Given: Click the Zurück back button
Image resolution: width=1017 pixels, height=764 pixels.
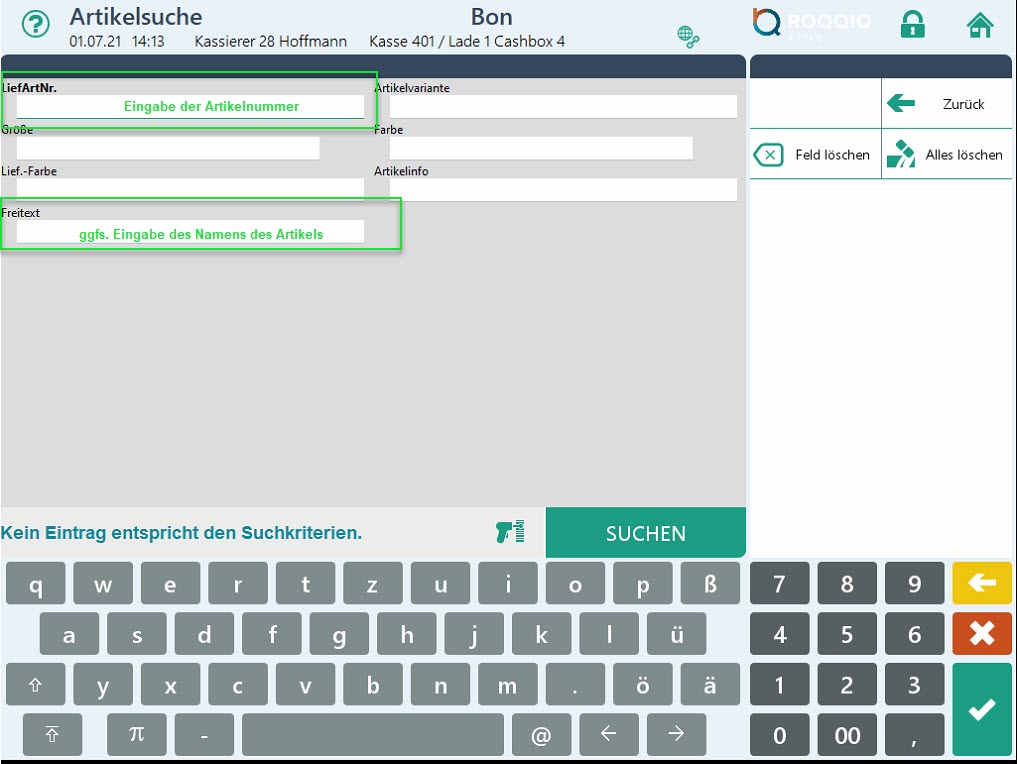Looking at the screenshot, I should 947,104.
